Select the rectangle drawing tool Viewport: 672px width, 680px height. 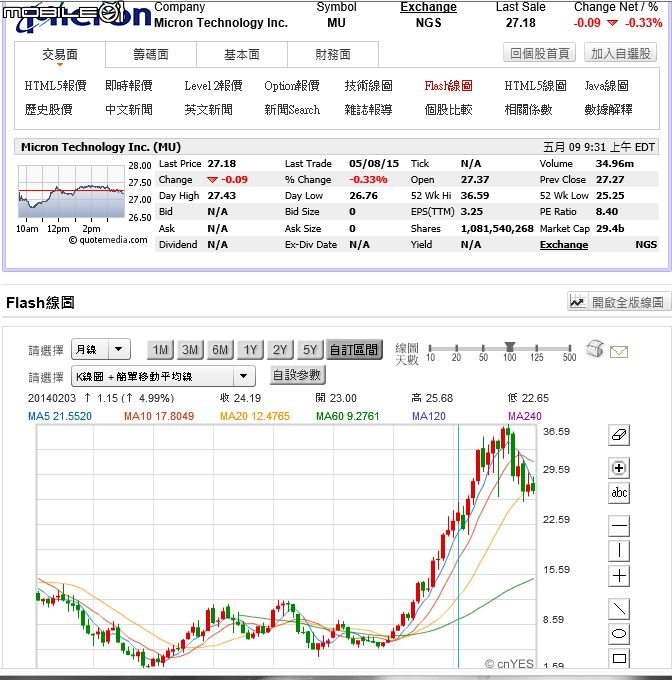pos(619,658)
